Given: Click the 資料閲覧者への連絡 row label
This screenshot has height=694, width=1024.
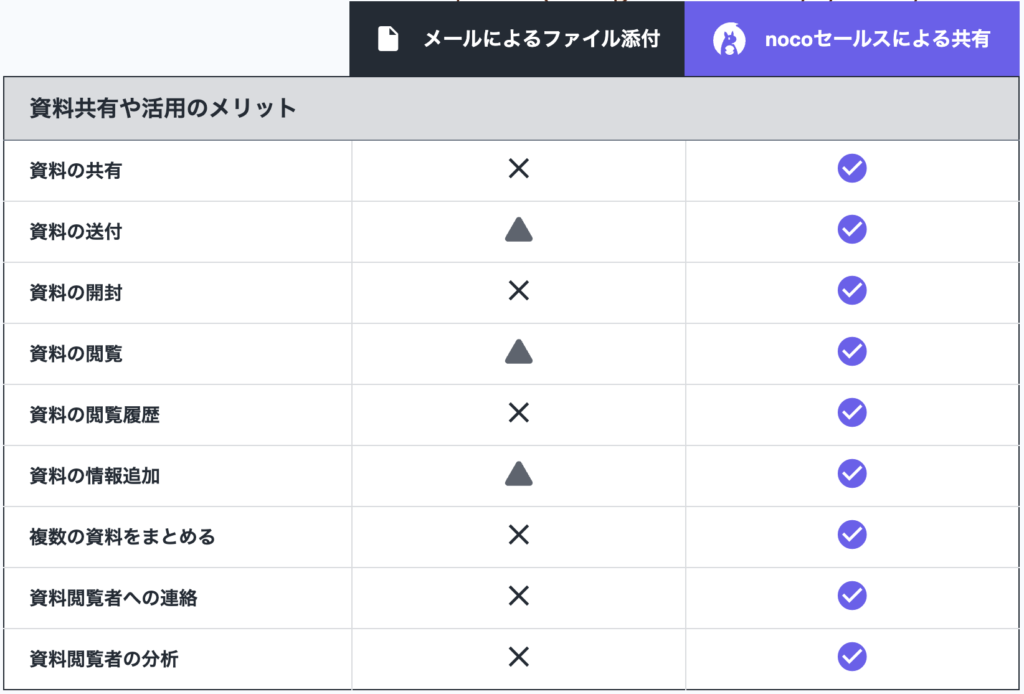Looking at the screenshot, I should (113, 598).
